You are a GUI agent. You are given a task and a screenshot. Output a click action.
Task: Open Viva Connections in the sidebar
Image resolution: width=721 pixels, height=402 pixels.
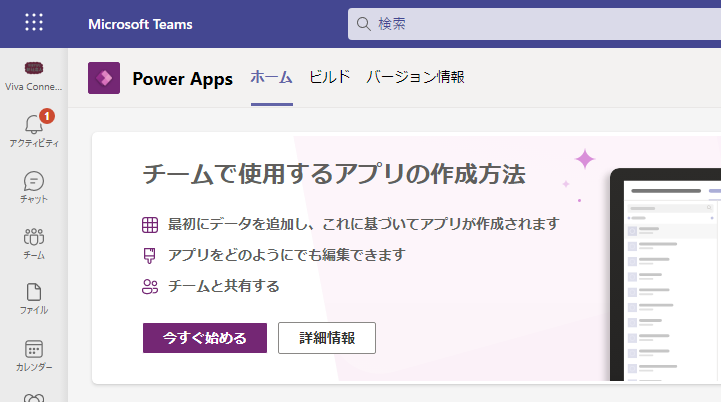[34, 76]
